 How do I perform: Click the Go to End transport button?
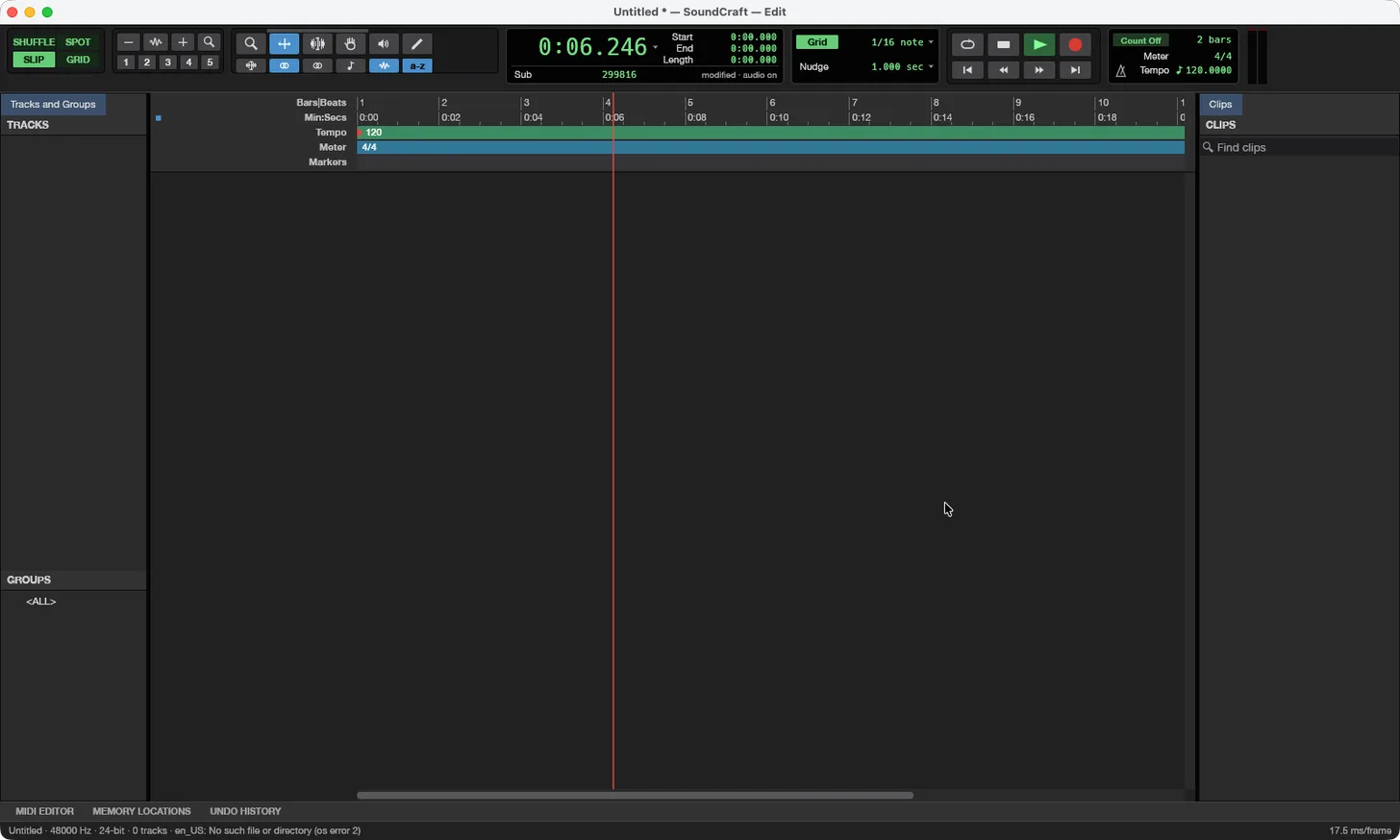(x=1075, y=70)
